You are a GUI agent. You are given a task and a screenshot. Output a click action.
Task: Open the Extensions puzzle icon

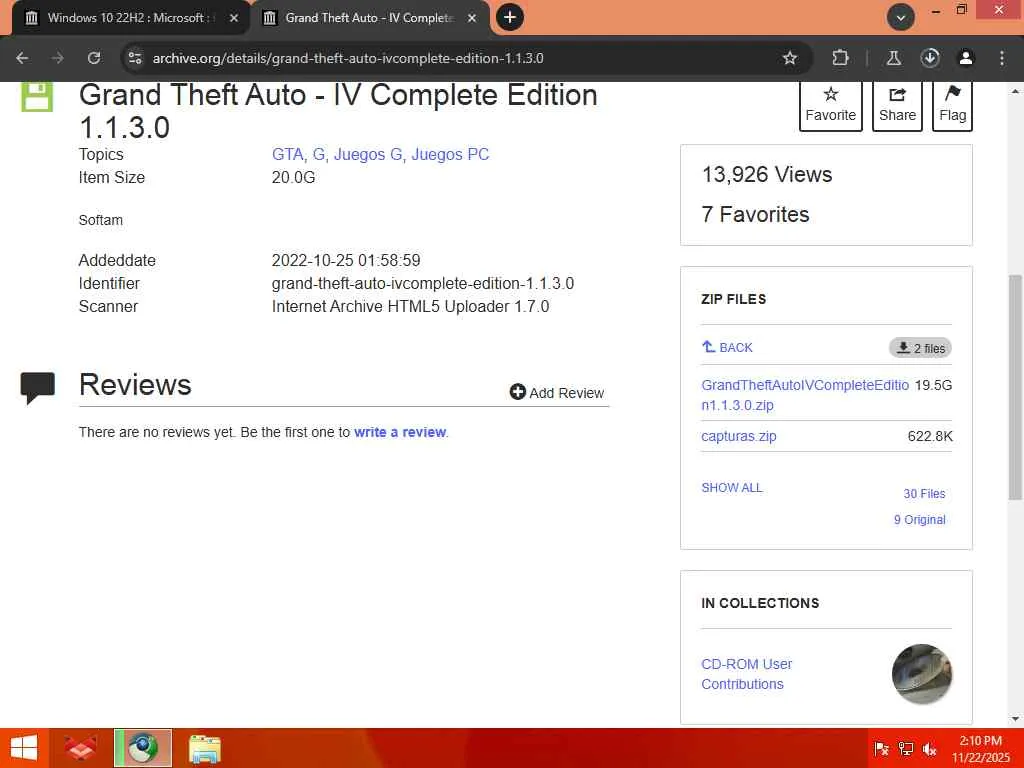840,58
